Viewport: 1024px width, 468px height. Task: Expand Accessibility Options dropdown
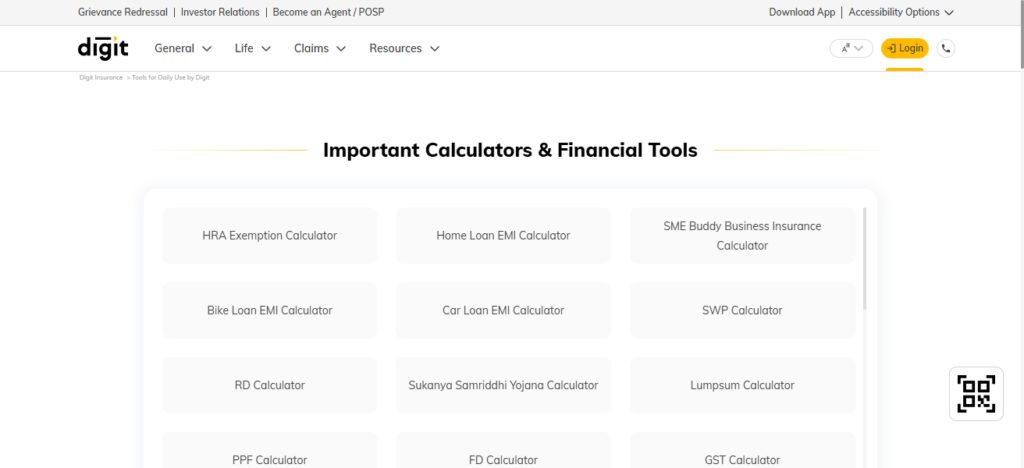tap(901, 12)
